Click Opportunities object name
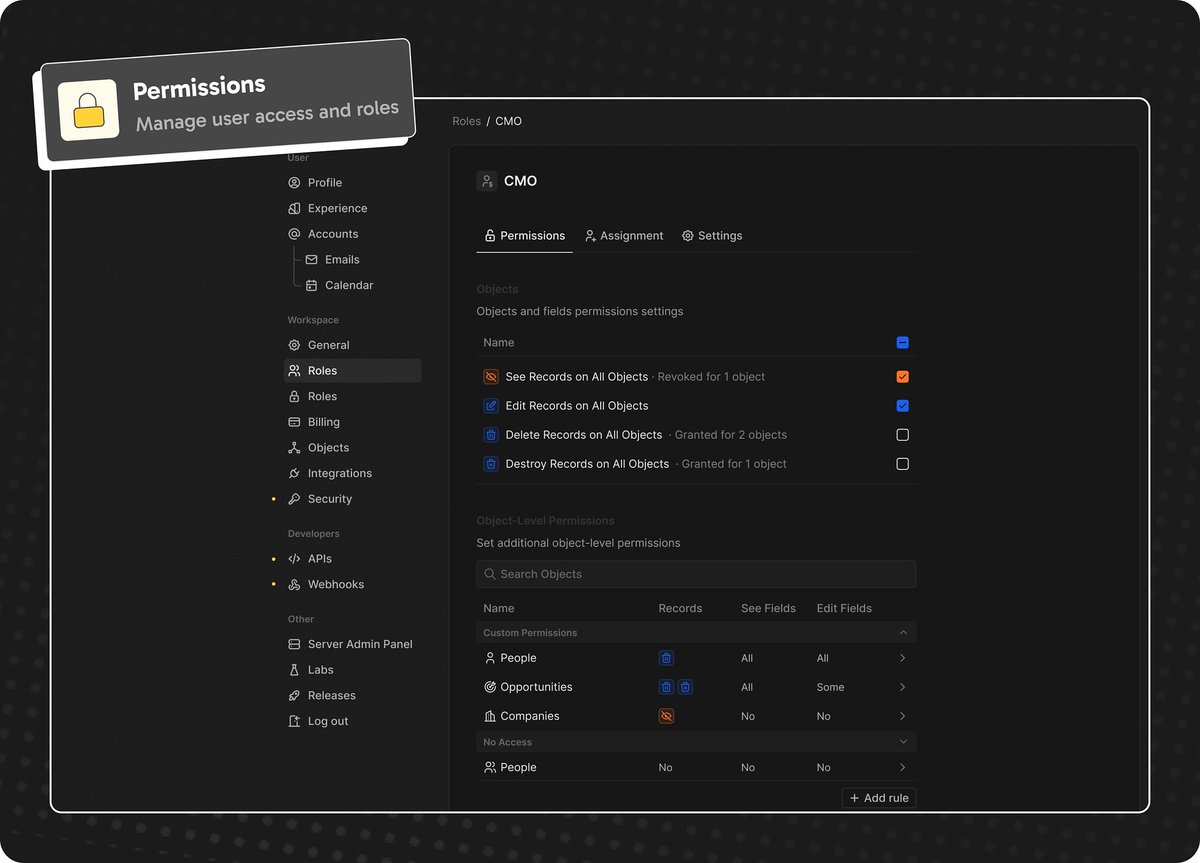 (x=536, y=687)
